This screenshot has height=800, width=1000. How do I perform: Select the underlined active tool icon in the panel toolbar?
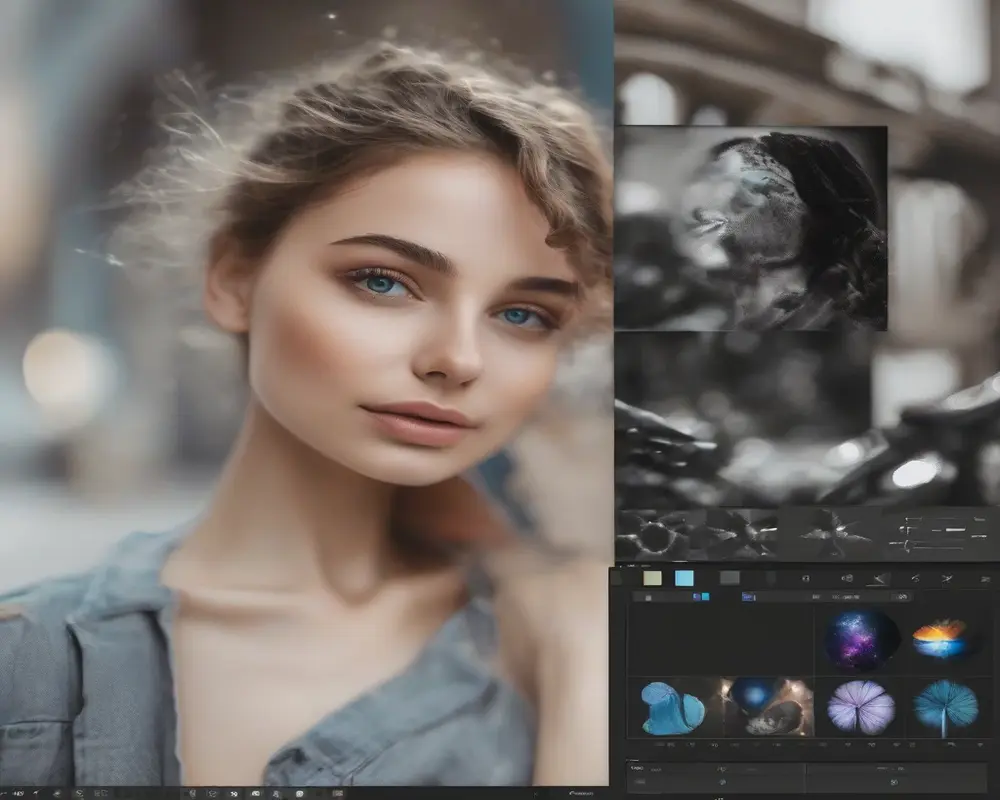878,579
